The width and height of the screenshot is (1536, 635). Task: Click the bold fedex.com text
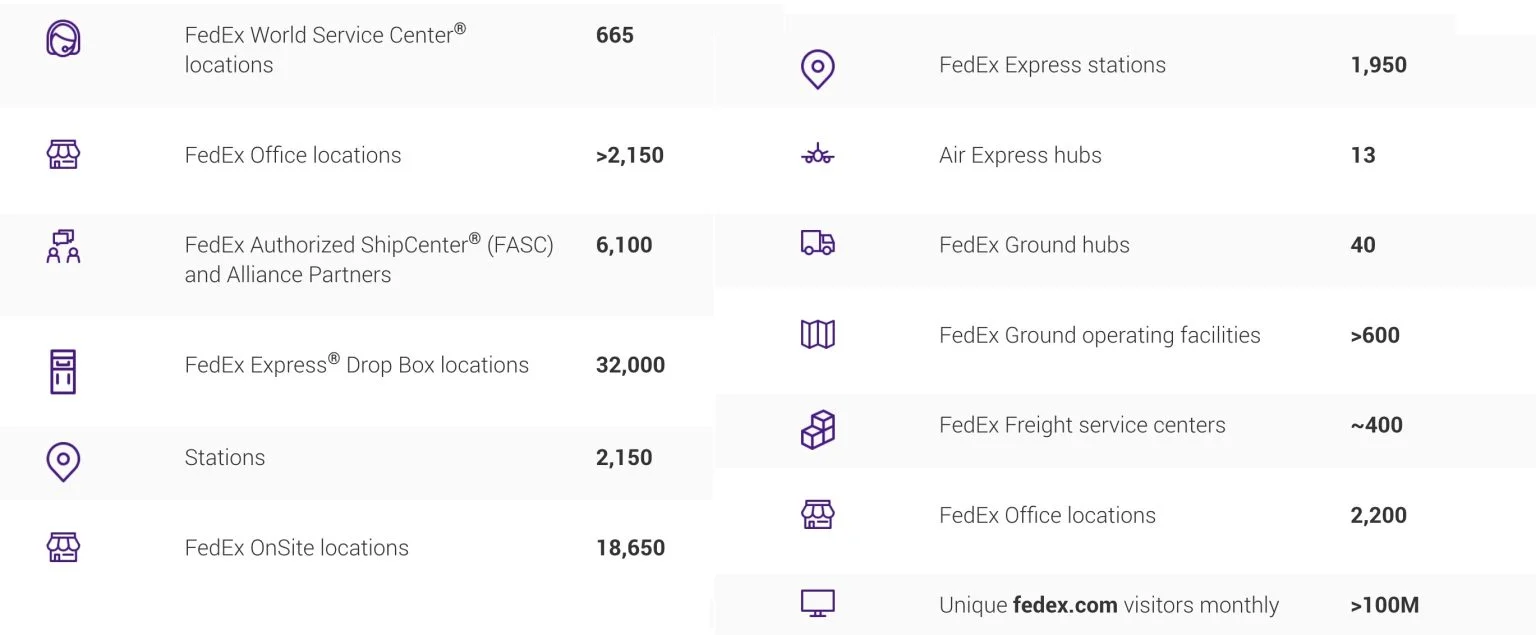pos(1064,605)
